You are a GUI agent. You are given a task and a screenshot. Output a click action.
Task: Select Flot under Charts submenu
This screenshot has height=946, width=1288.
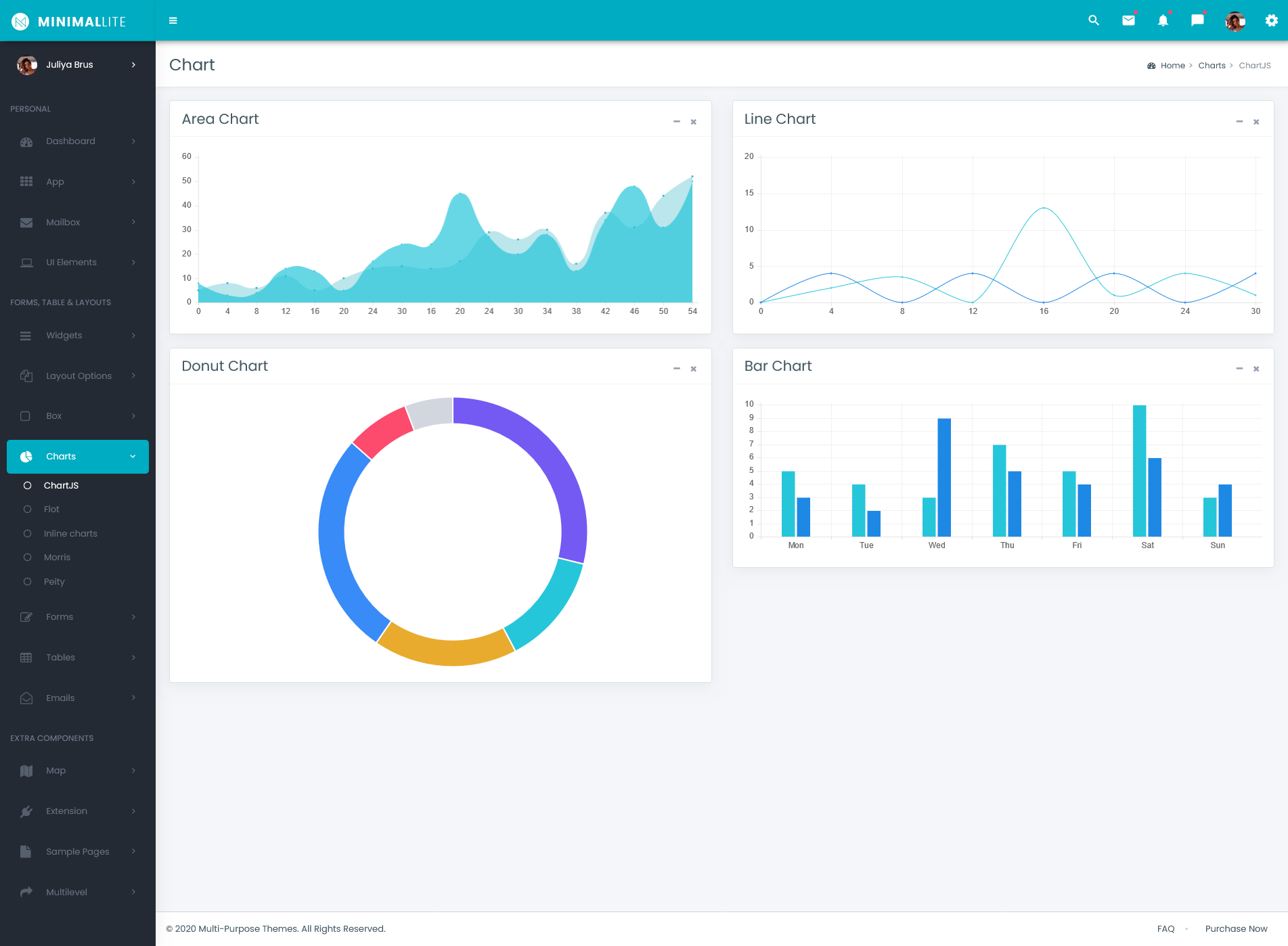pos(51,510)
